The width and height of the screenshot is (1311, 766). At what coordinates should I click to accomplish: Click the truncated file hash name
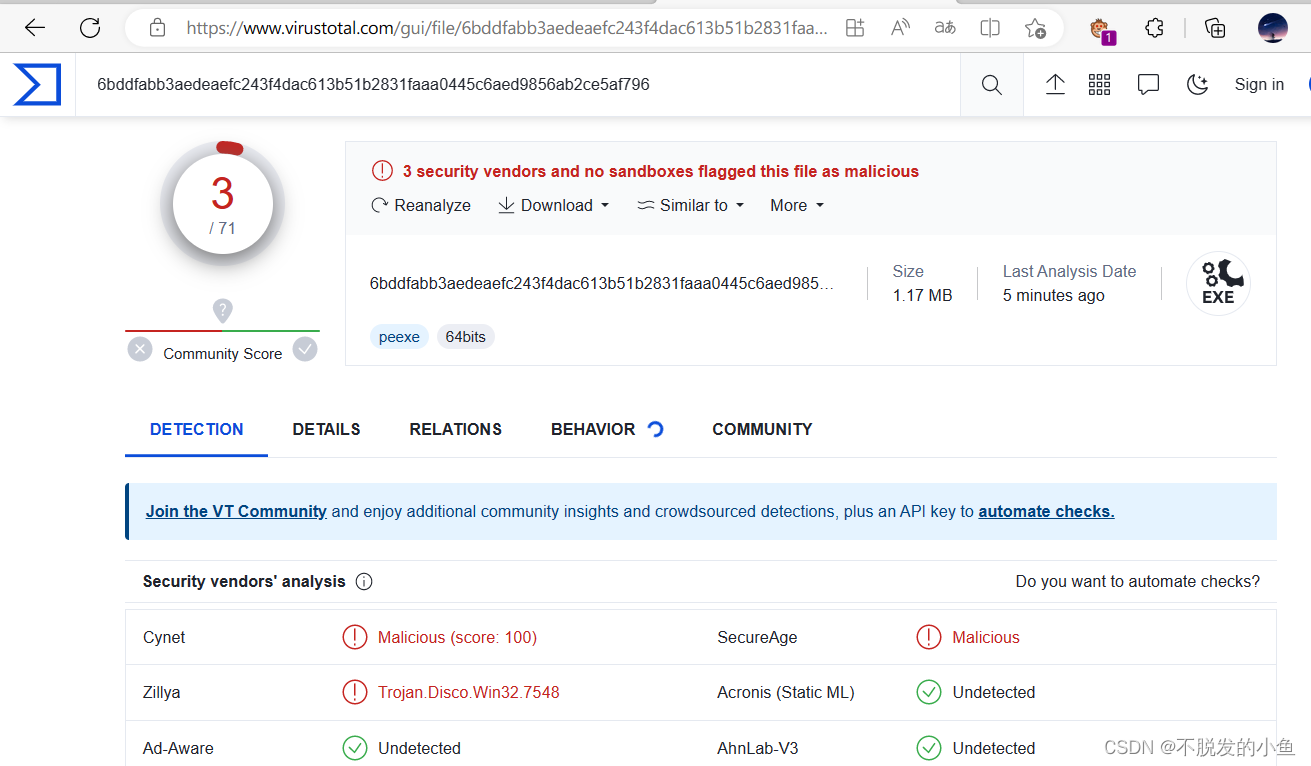pos(602,284)
